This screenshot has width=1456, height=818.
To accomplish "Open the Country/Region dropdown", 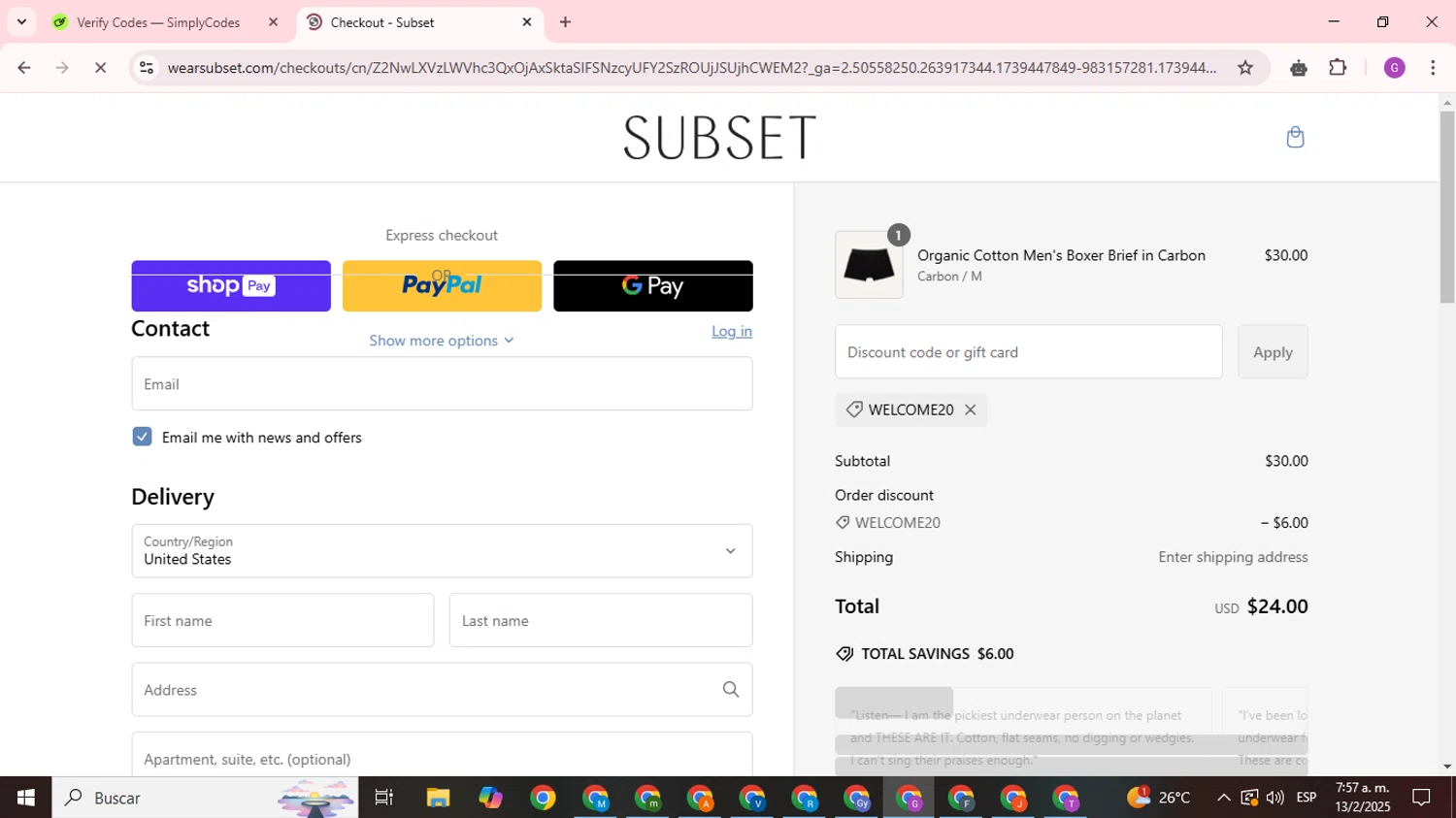I will tap(442, 551).
